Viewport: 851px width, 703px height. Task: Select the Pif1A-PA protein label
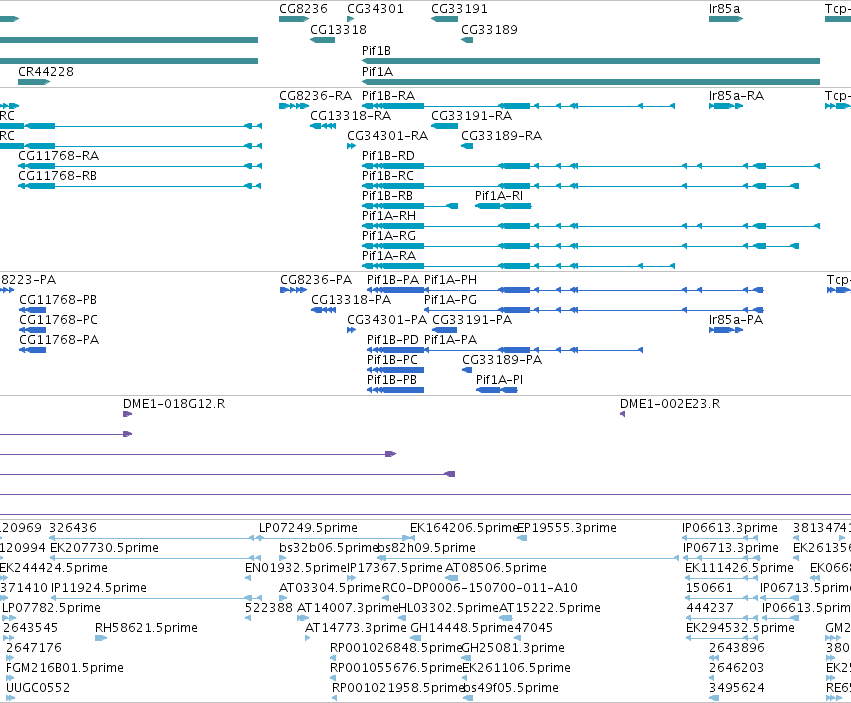[x=450, y=340]
